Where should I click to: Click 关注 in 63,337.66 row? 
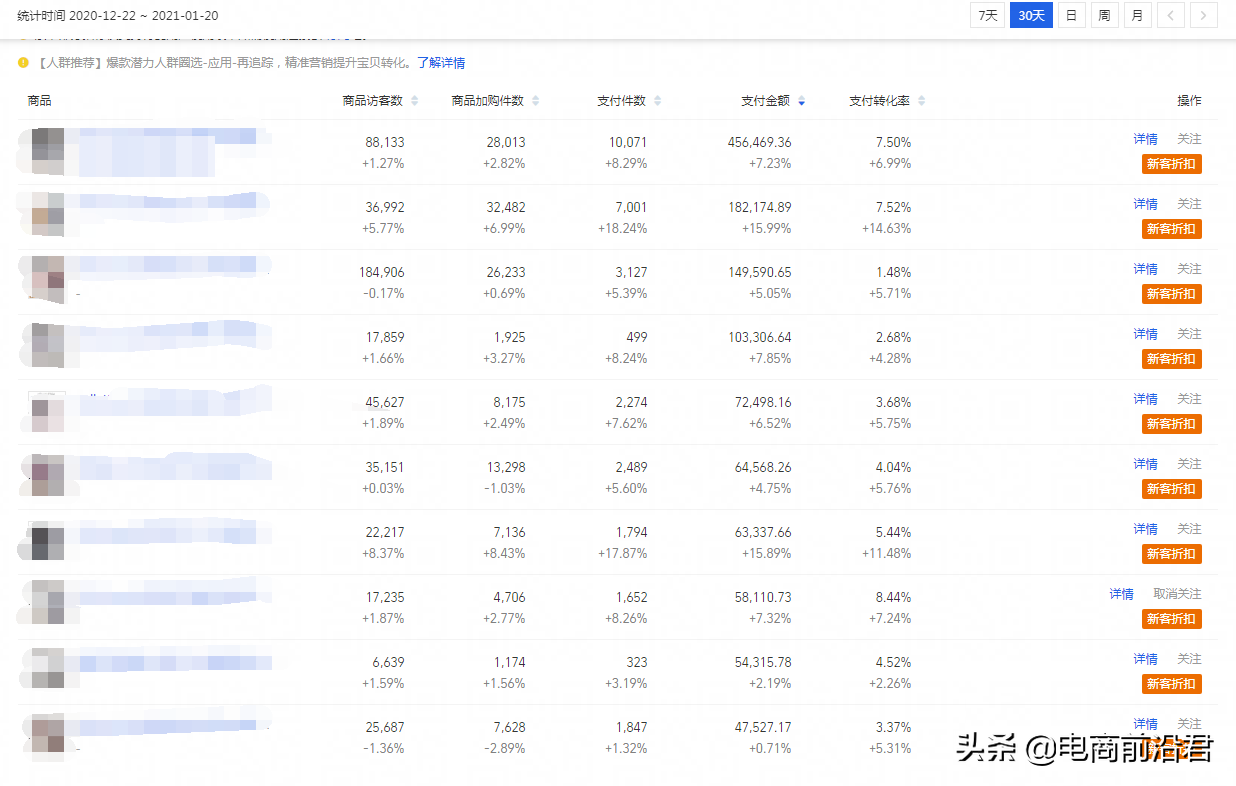coord(1189,529)
